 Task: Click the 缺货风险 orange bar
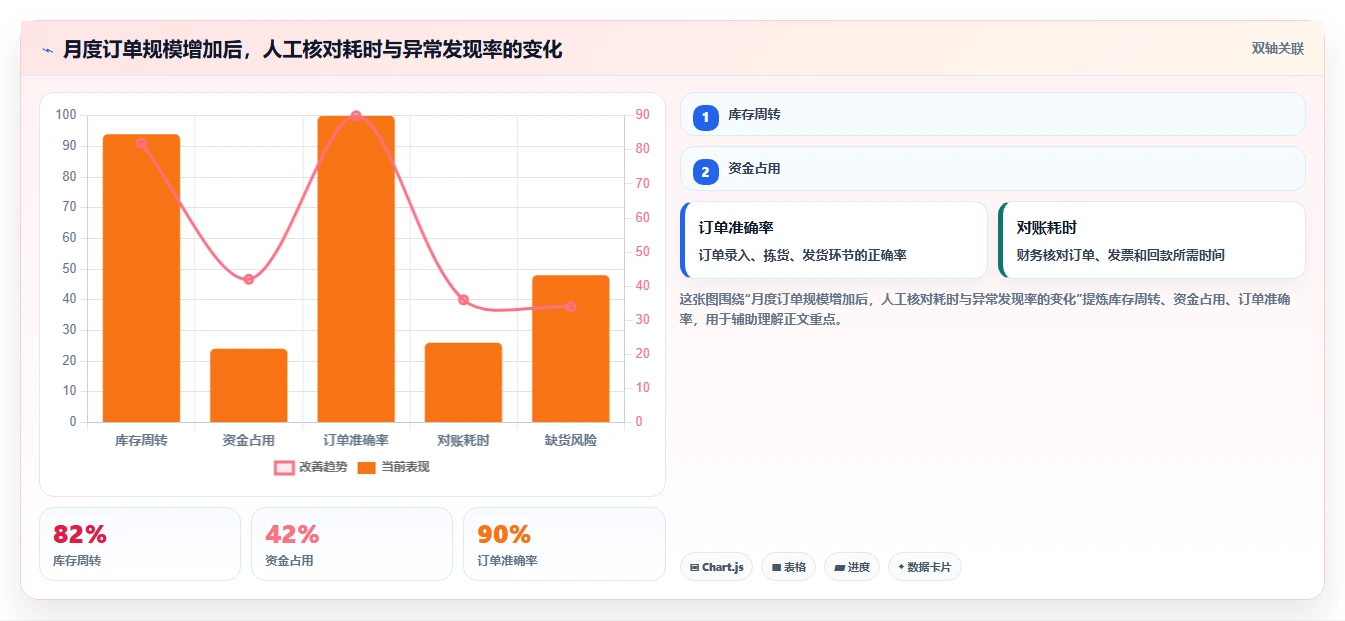click(x=570, y=348)
